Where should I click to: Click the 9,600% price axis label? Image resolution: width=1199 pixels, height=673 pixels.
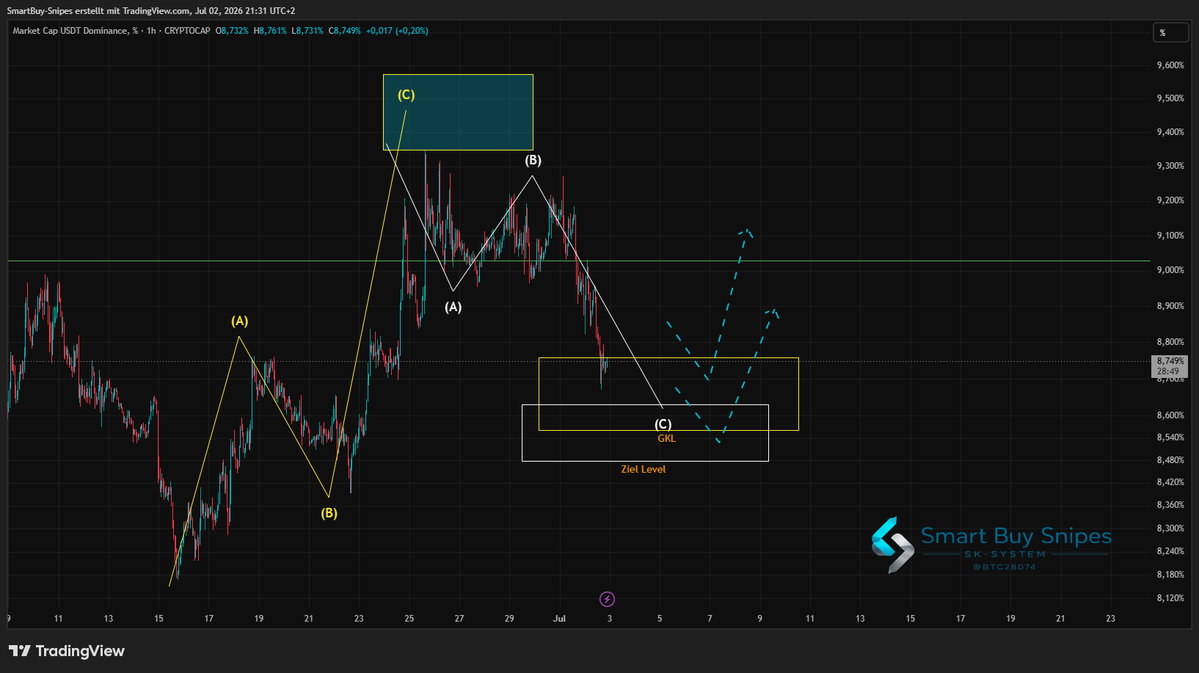pyautogui.click(x=1170, y=66)
